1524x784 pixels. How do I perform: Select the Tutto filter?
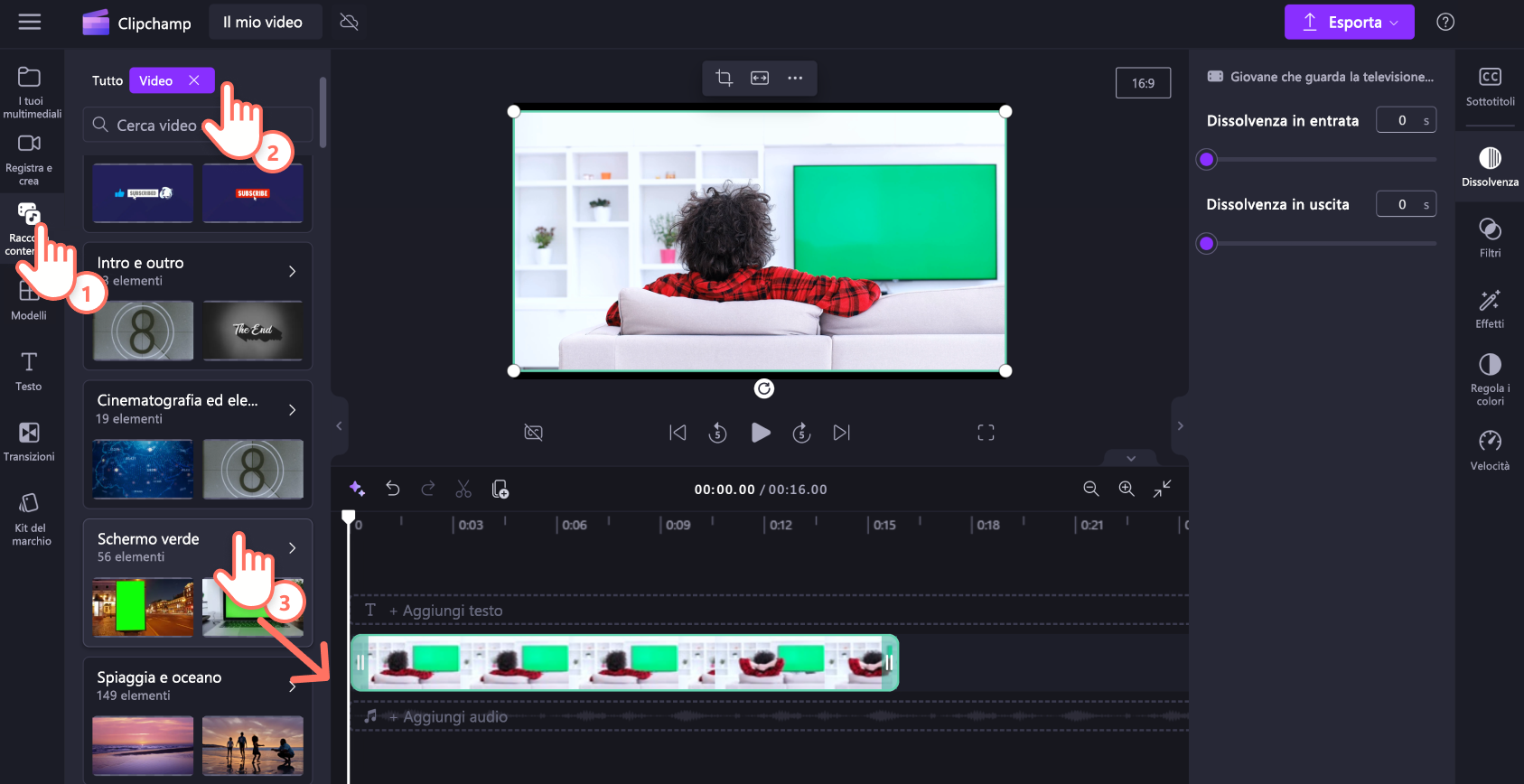point(108,80)
